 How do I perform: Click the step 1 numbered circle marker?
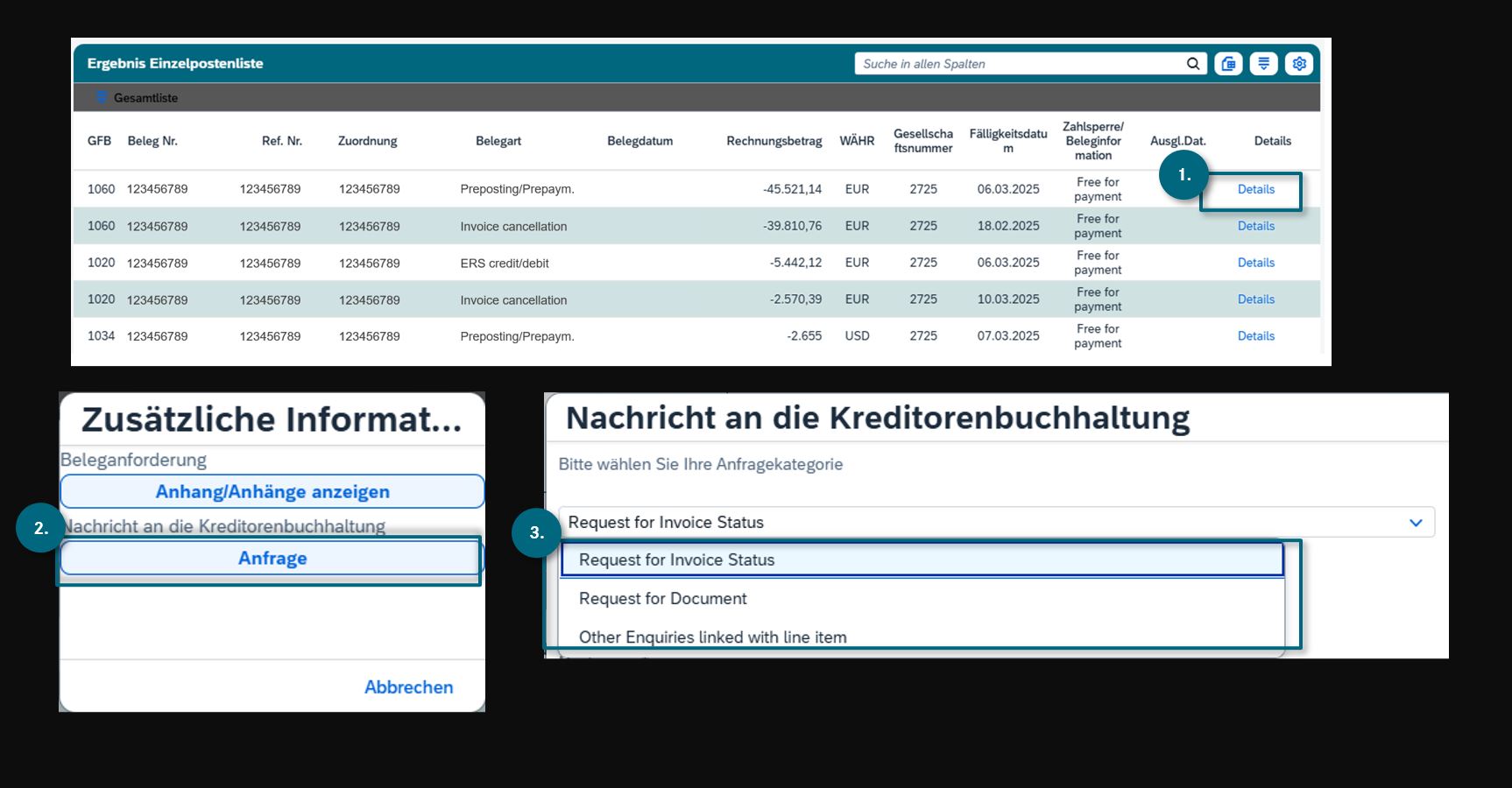(1183, 175)
